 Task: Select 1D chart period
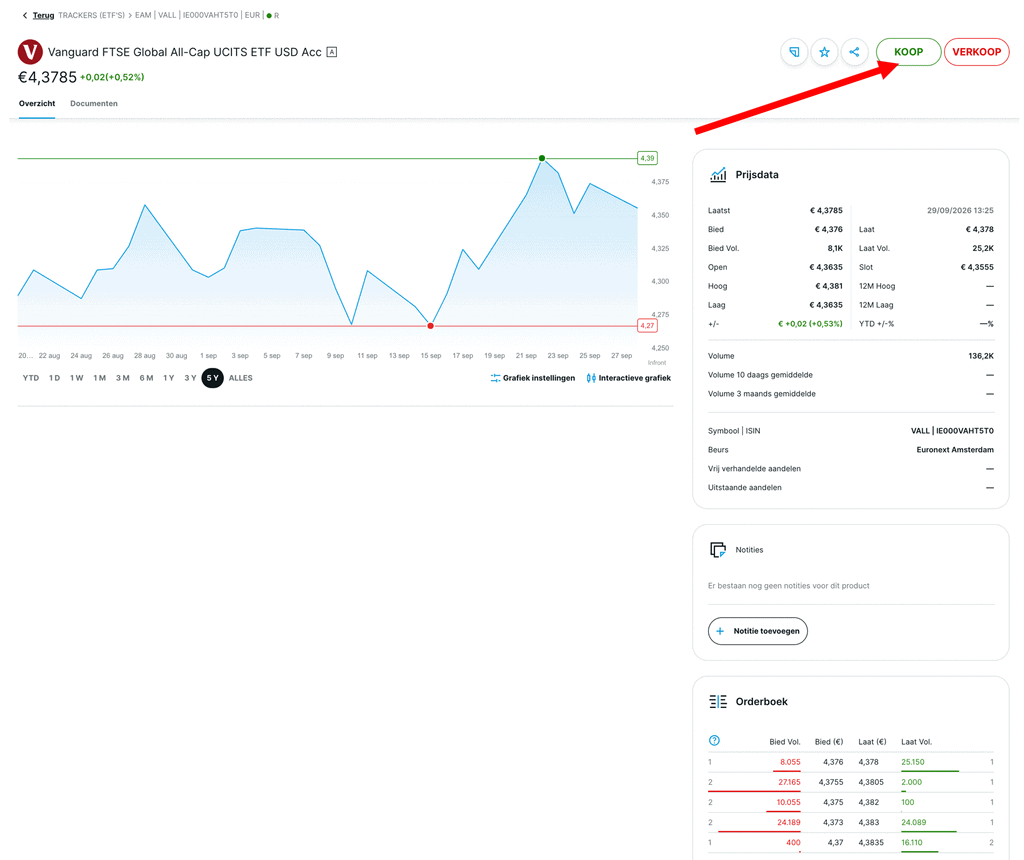tap(54, 378)
